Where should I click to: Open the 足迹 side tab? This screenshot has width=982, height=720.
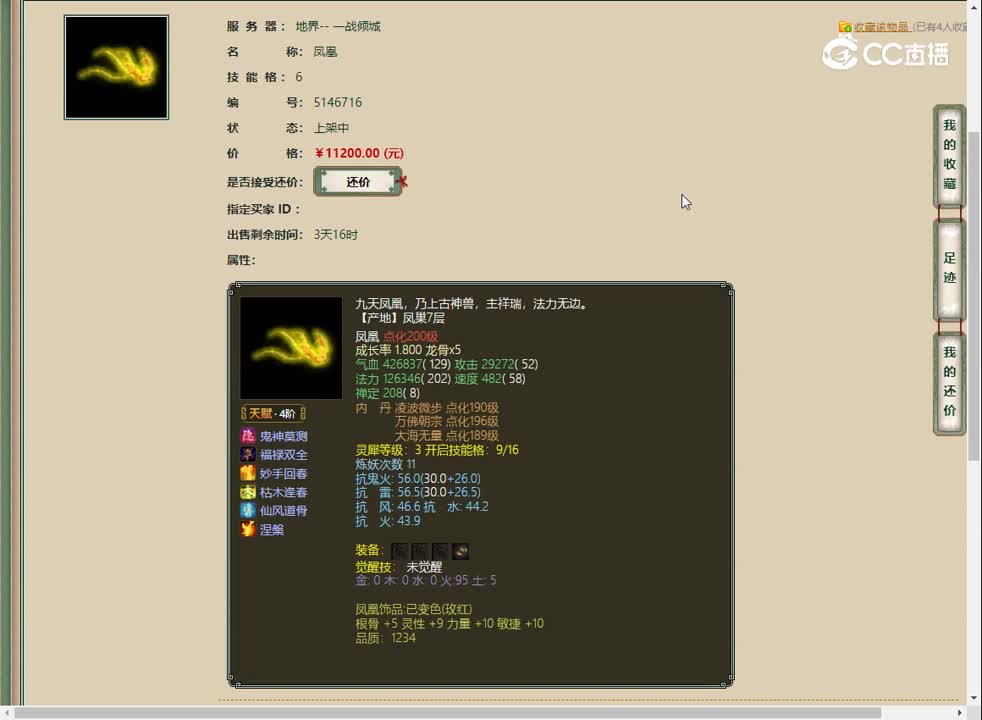949,269
